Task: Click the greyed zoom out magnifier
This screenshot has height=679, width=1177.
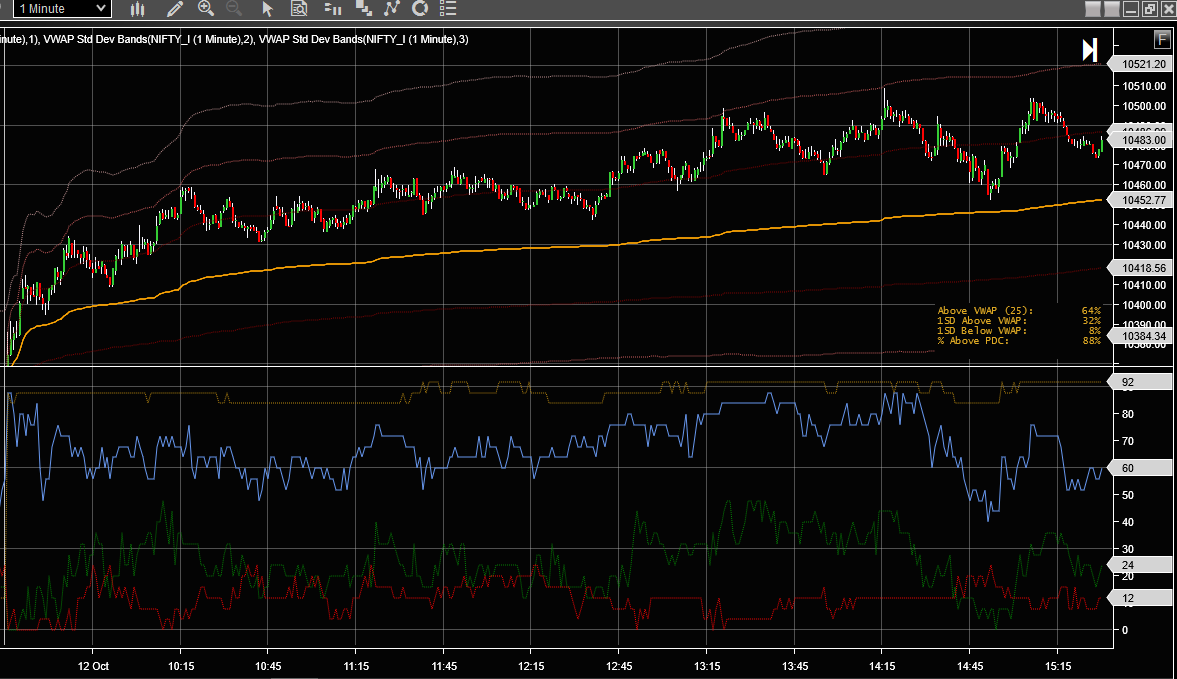Action: (x=234, y=8)
